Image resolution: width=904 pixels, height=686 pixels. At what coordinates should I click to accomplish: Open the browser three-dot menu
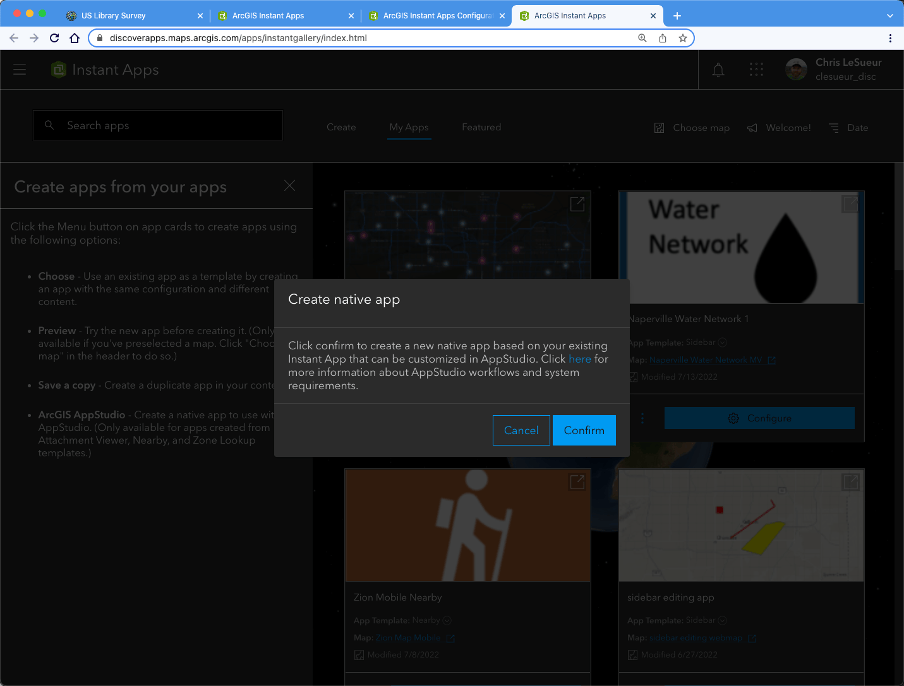click(x=890, y=38)
